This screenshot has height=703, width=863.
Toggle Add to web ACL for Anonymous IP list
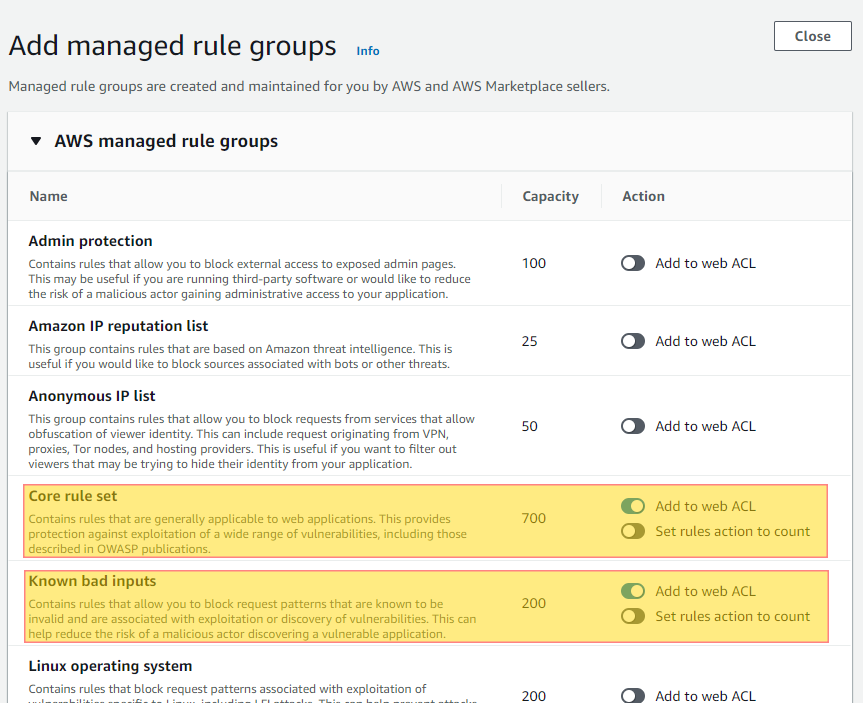(633, 426)
